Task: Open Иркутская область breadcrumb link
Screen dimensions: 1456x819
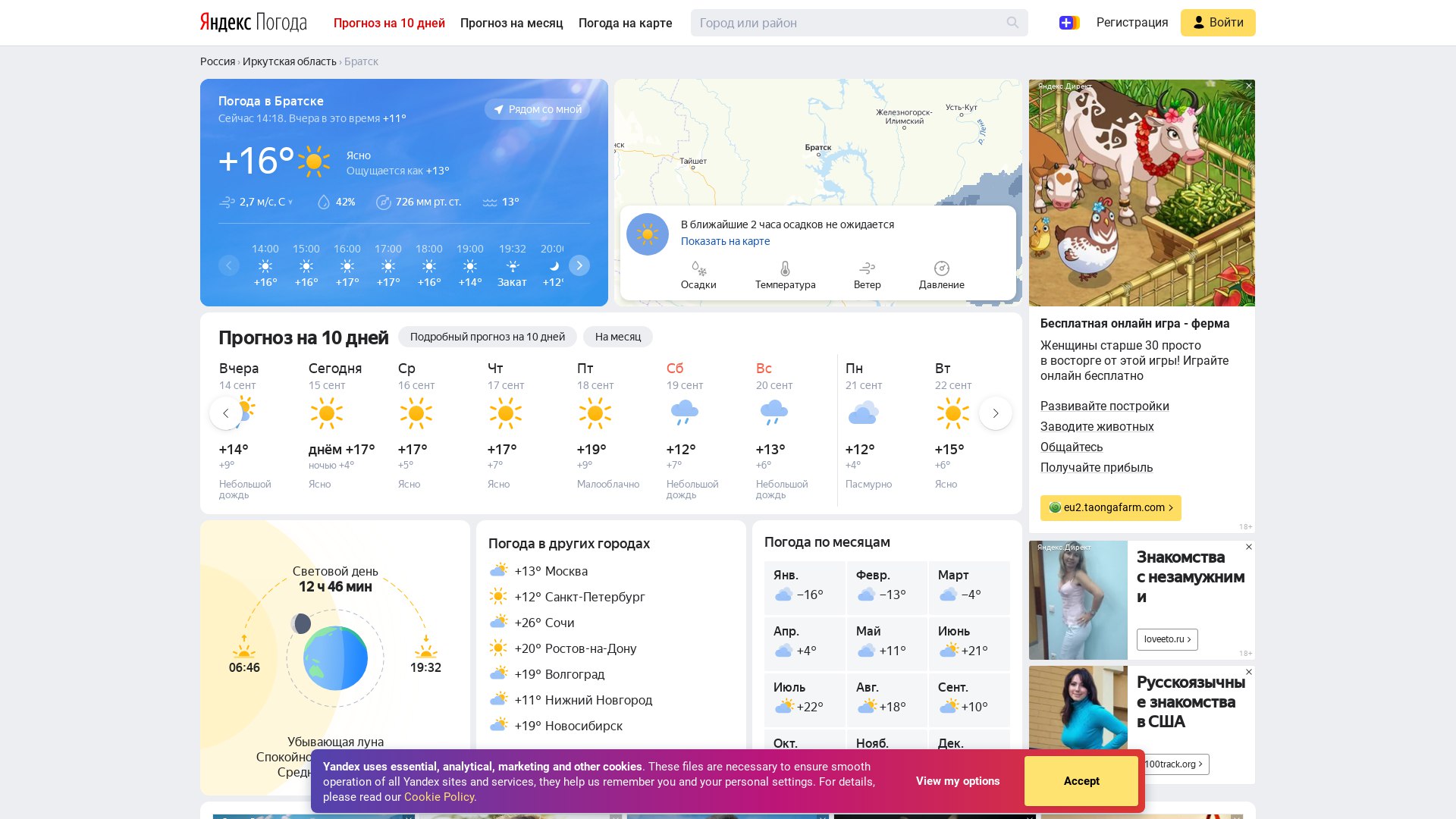Action: (x=289, y=61)
